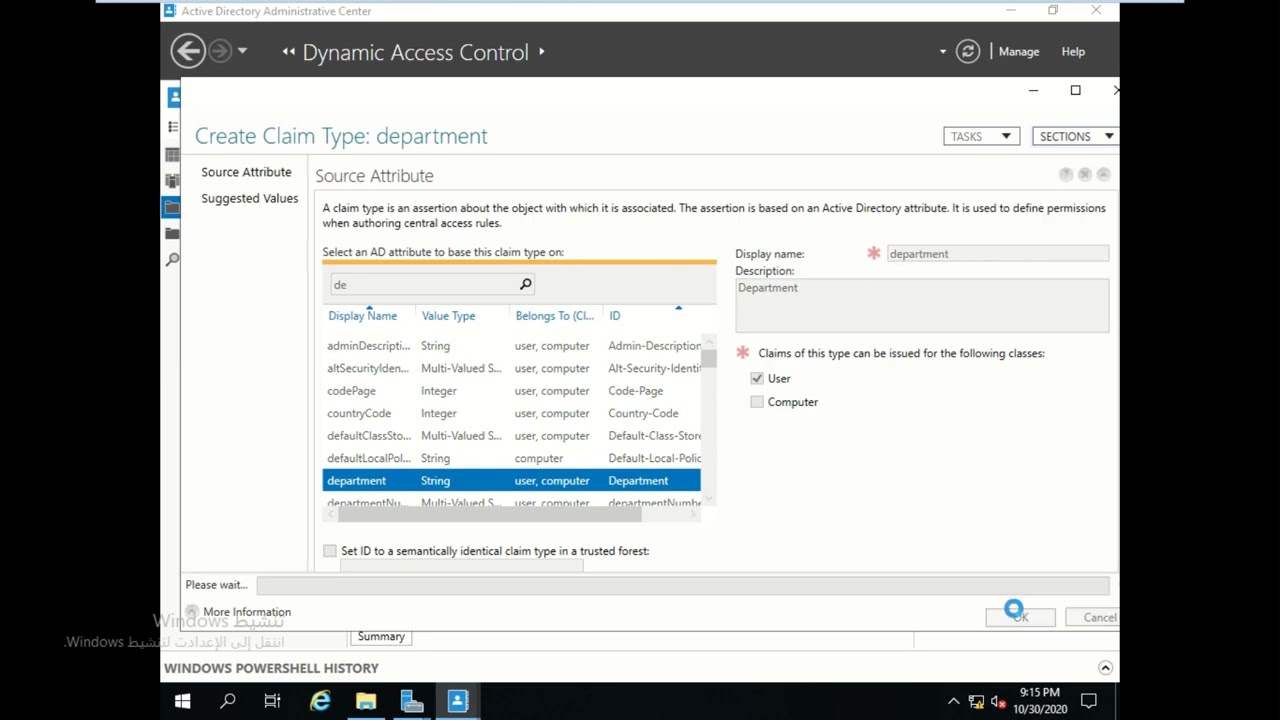Click the volume tray icon

(x=998, y=701)
